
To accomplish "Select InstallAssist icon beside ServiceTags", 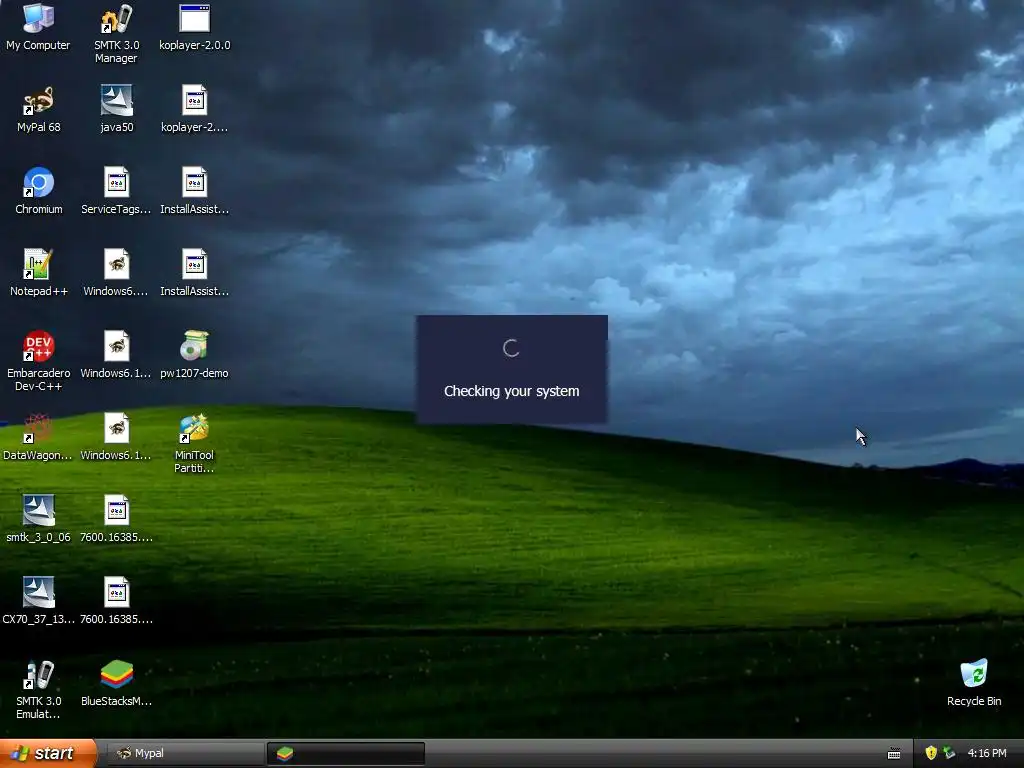I will point(195,191).
